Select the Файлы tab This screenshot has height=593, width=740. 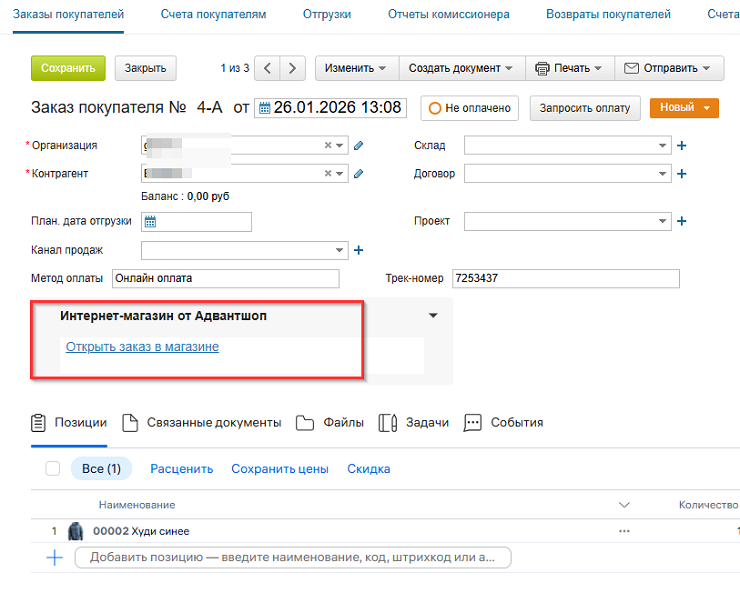pos(330,423)
